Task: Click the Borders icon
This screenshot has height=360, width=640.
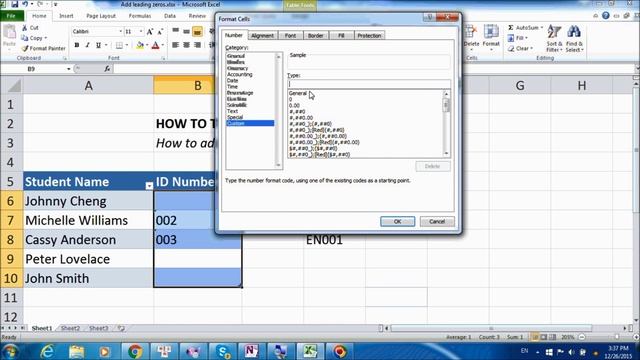Action: pyautogui.click(x=119, y=45)
